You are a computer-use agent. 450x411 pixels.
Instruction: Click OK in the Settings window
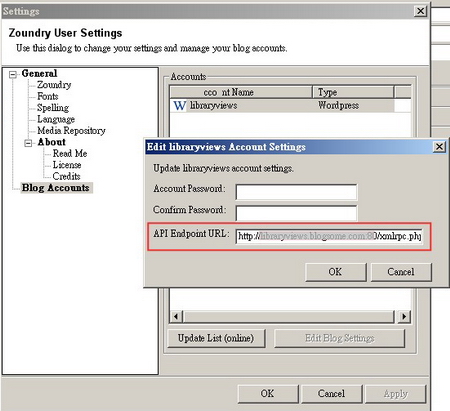pos(268,394)
